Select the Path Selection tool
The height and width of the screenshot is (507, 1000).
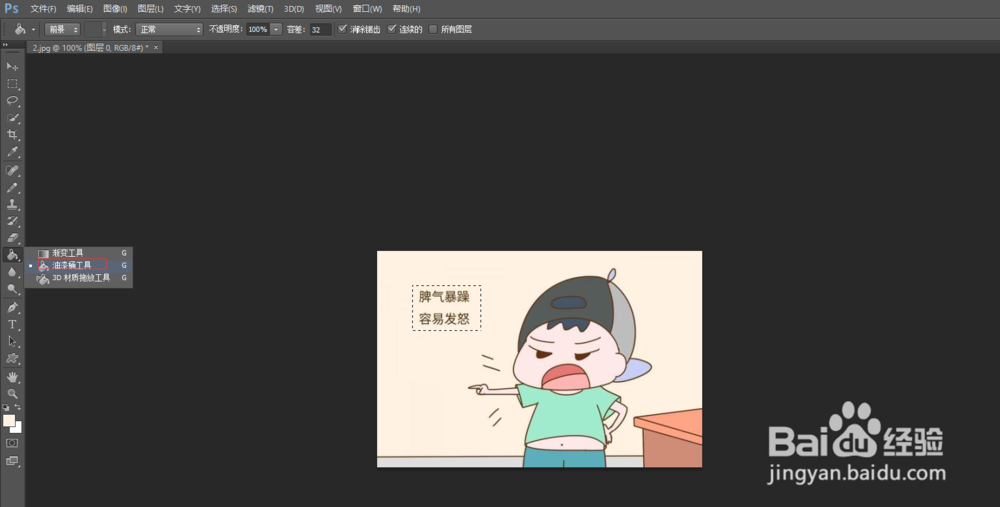coord(12,341)
